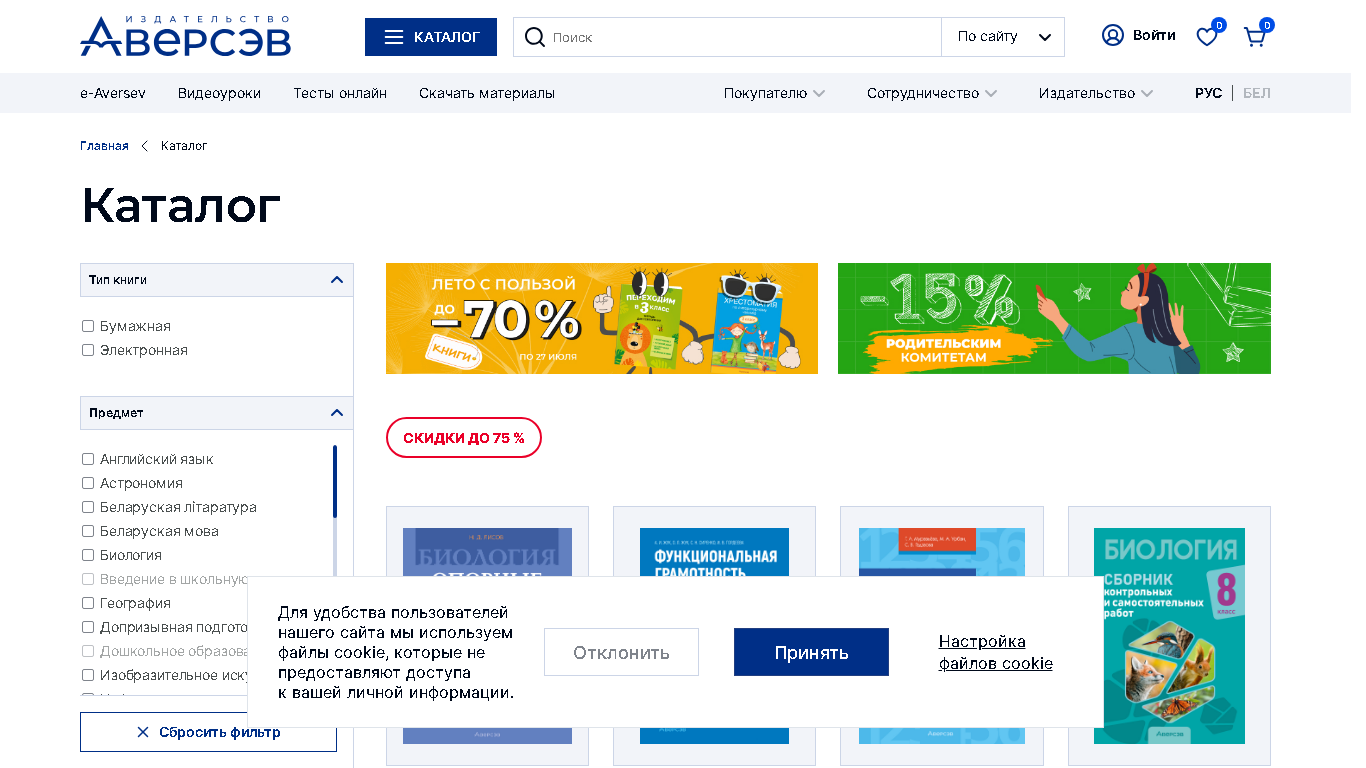Go to Видеоуроки section
The image size is (1366, 768).
(x=219, y=93)
